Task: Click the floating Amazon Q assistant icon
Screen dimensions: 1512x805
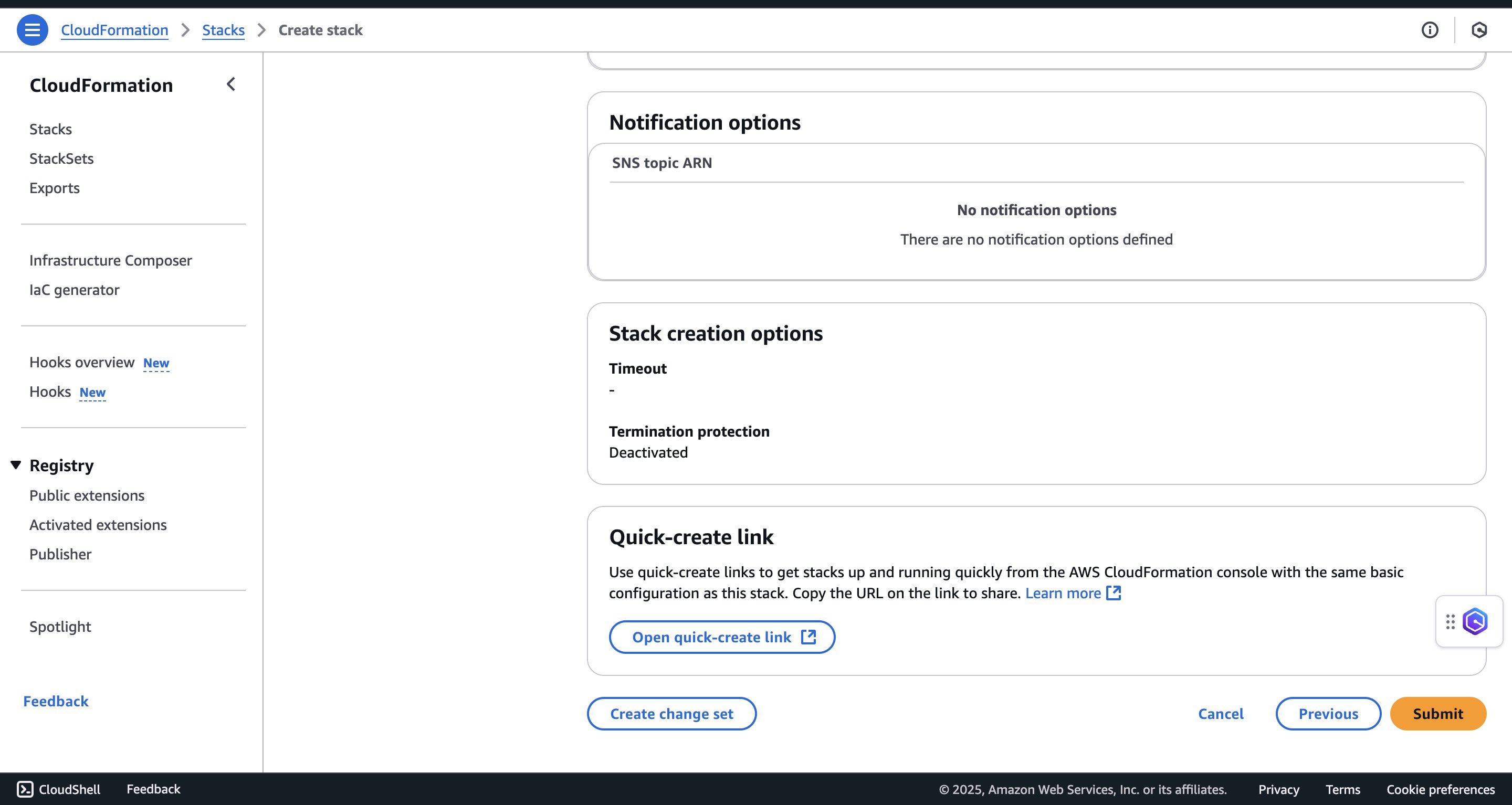Action: pyautogui.click(x=1475, y=621)
